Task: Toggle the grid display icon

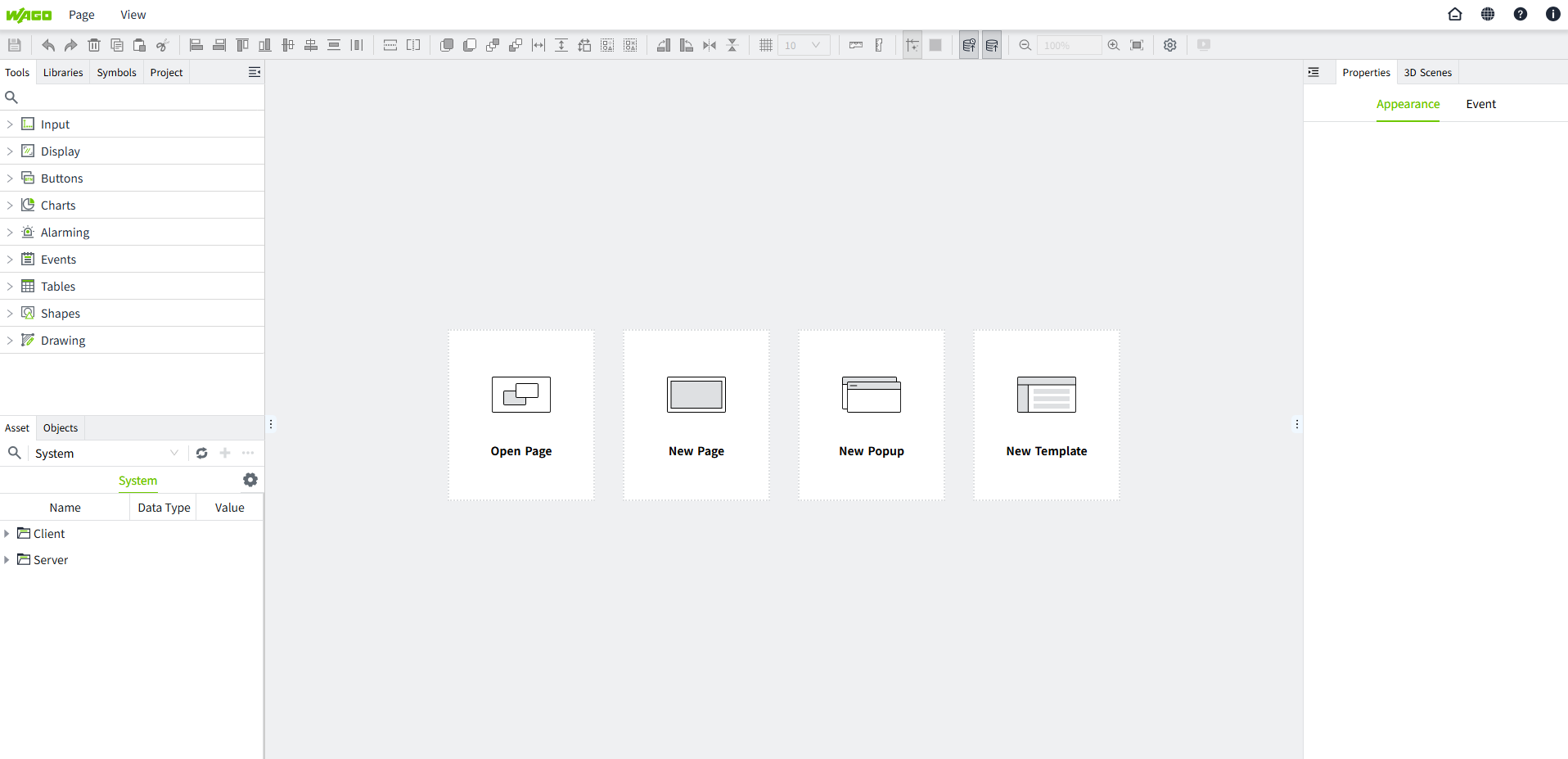Action: coord(765,45)
